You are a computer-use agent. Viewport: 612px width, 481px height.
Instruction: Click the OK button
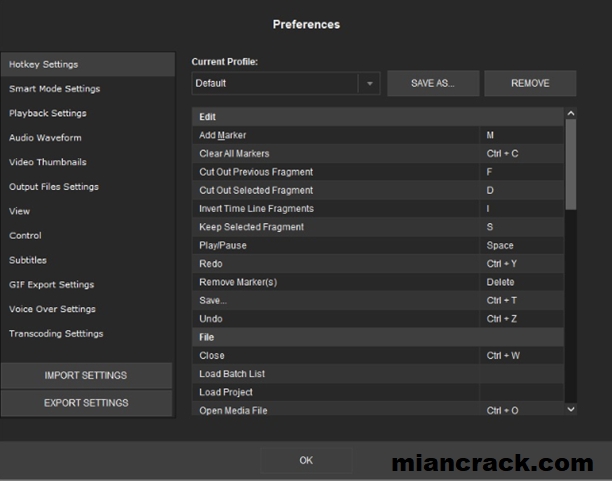coord(306,460)
